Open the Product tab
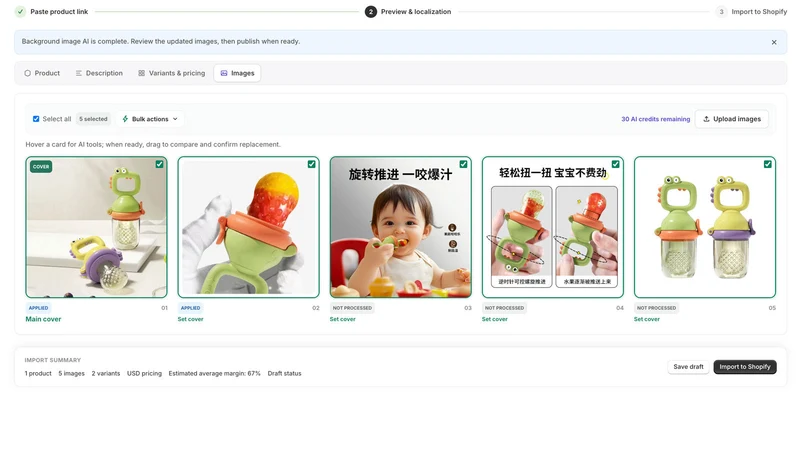The image size is (800, 450). pyautogui.click(x=42, y=73)
